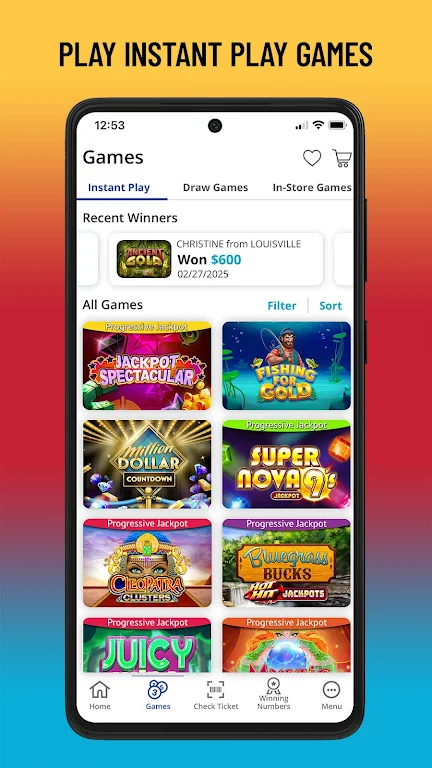Tap the heart favorites icon
The width and height of the screenshot is (432, 768).
(312, 158)
